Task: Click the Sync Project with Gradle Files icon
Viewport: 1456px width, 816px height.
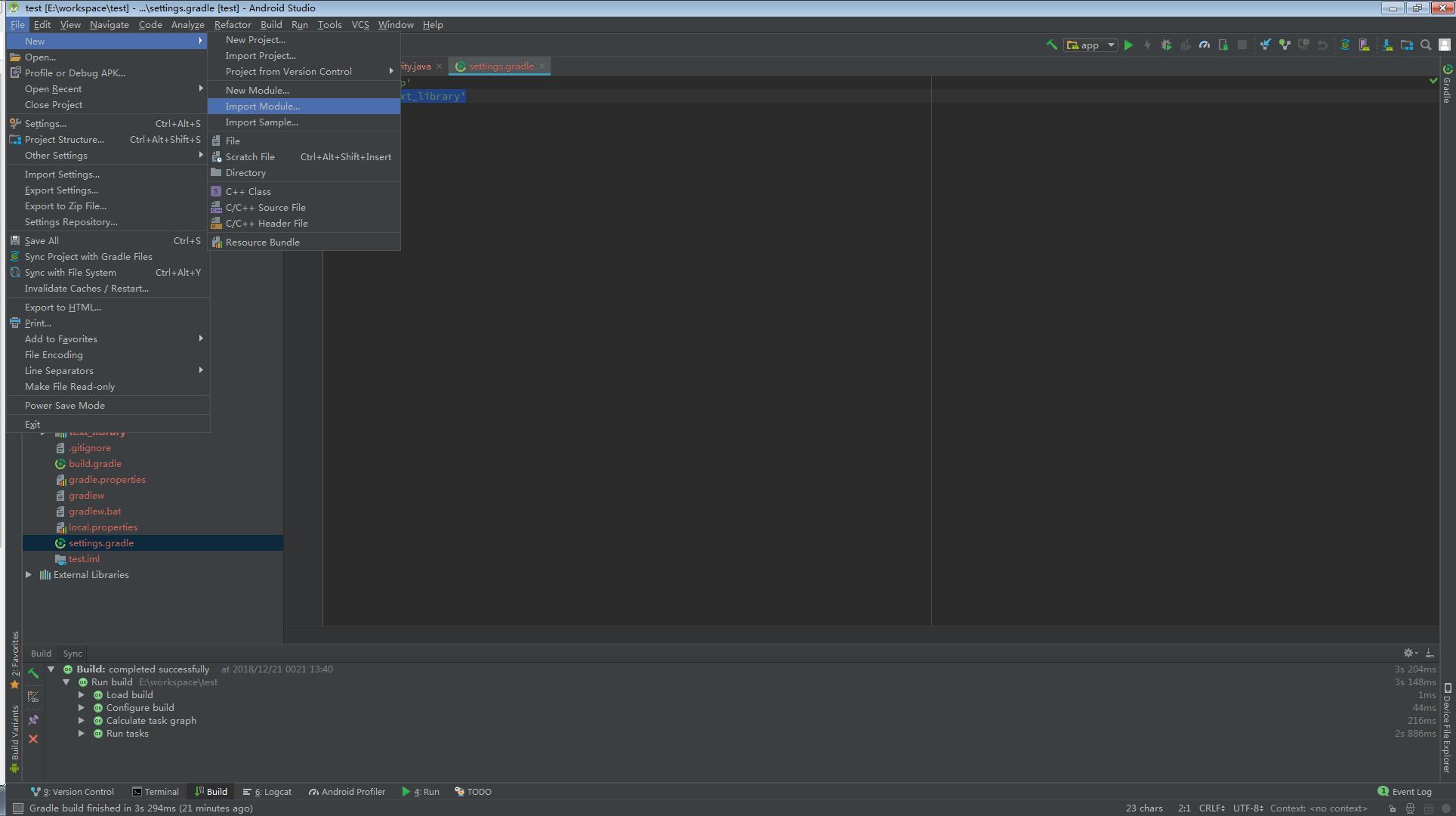Action: point(1345,45)
